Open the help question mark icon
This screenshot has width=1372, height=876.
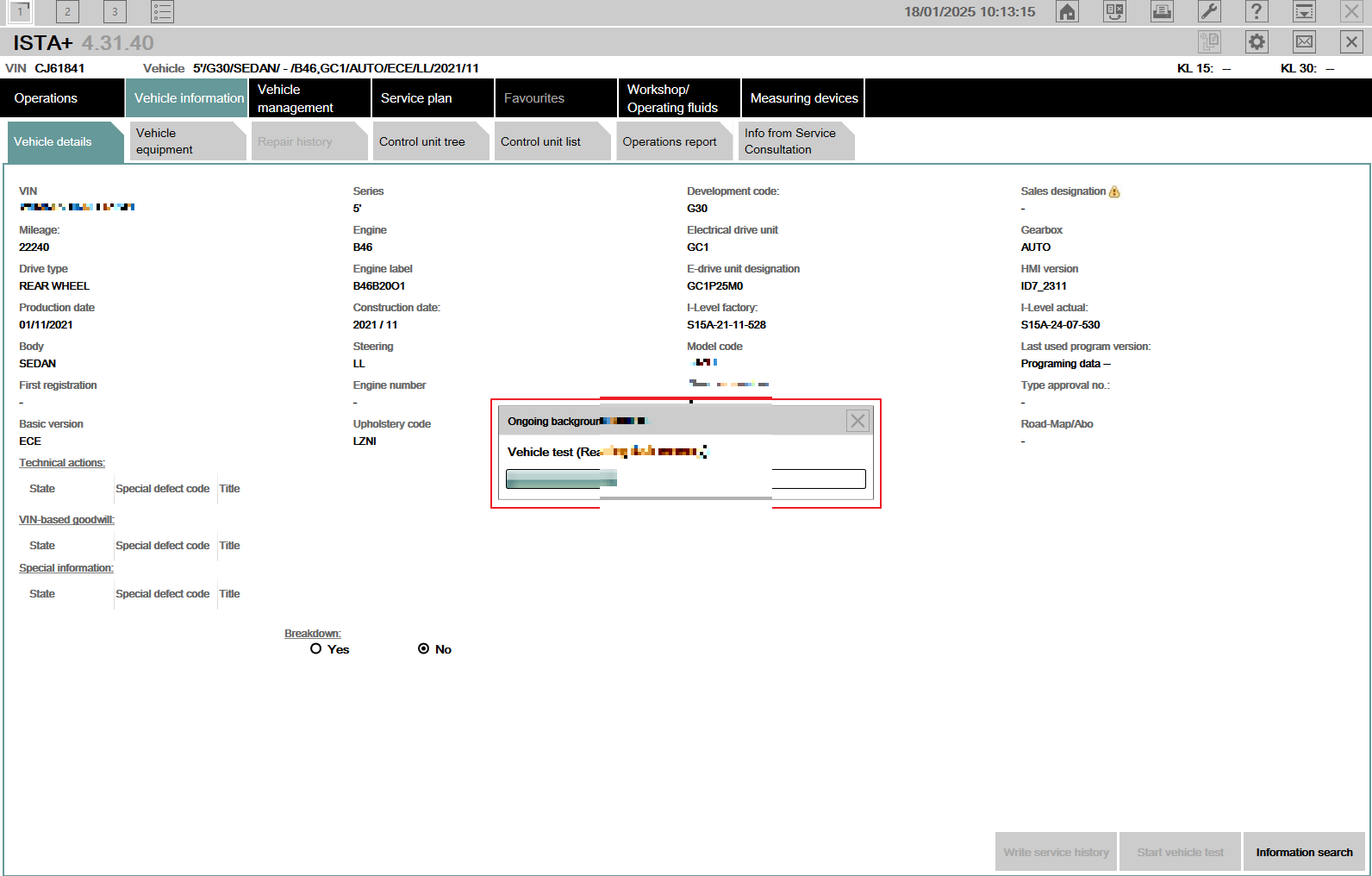(1257, 12)
